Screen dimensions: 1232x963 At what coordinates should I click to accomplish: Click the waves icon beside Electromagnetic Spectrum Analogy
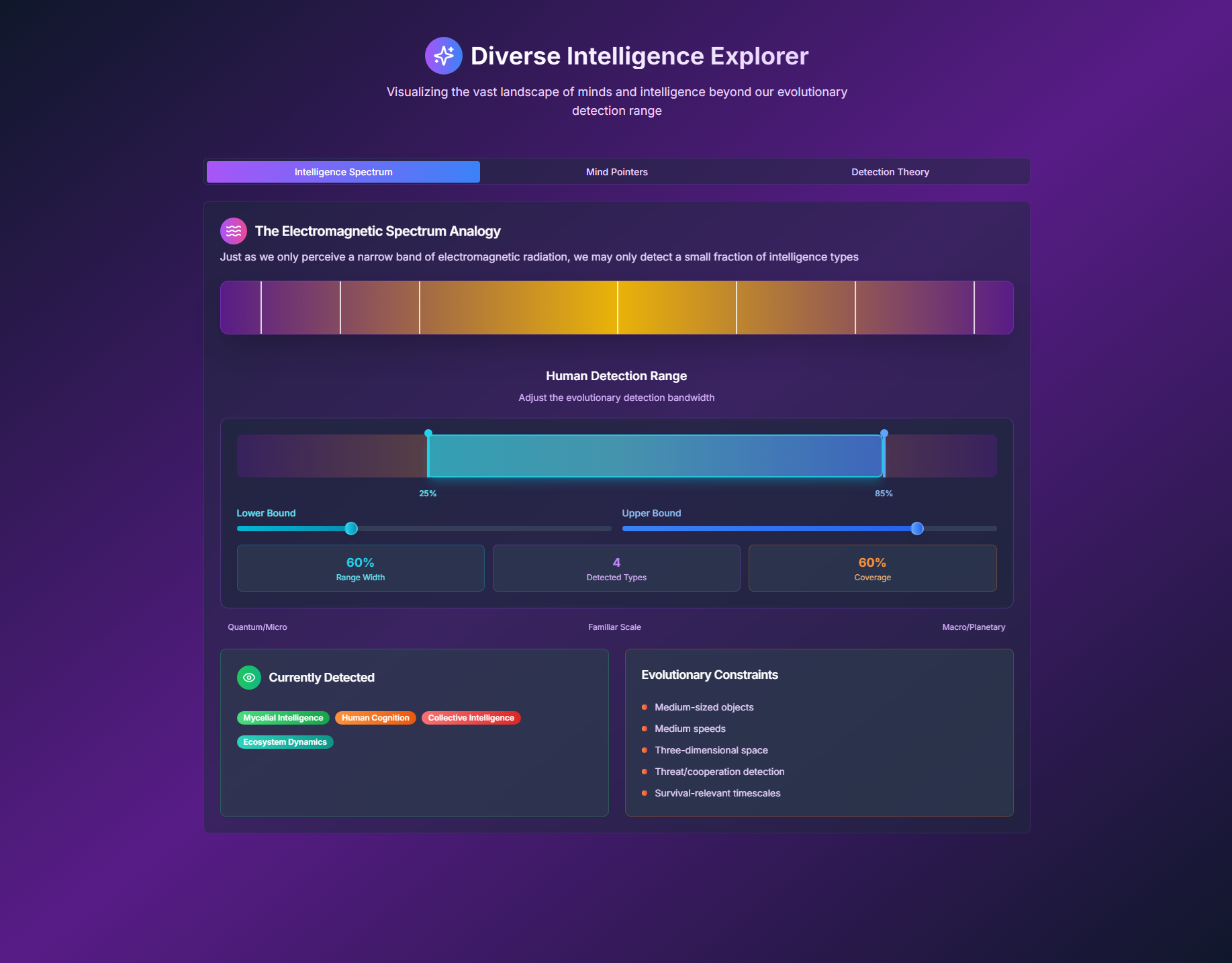(234, 230)
